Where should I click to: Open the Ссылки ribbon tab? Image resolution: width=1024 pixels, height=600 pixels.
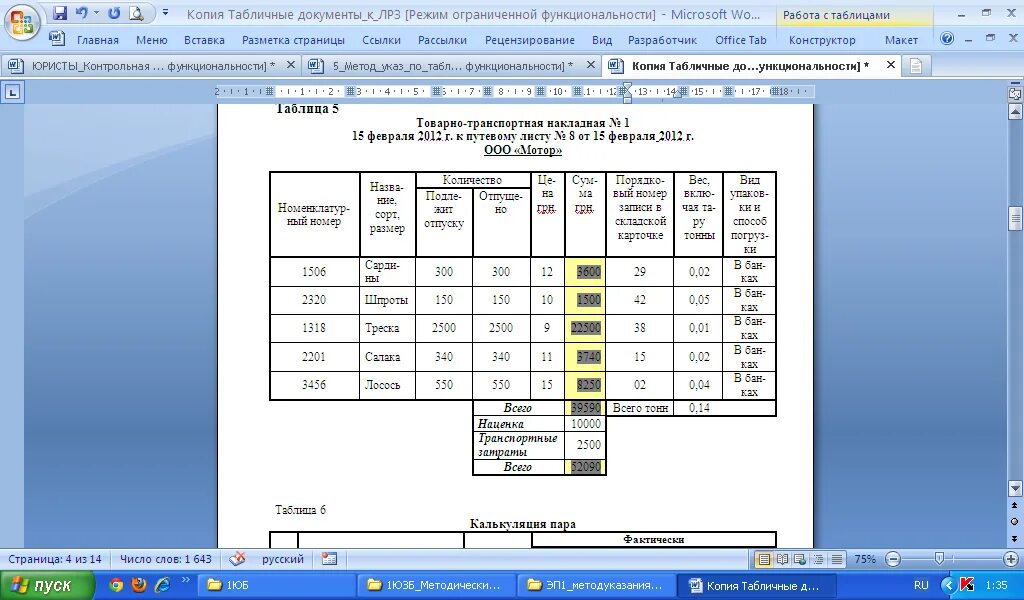click(x=381, y=40)
